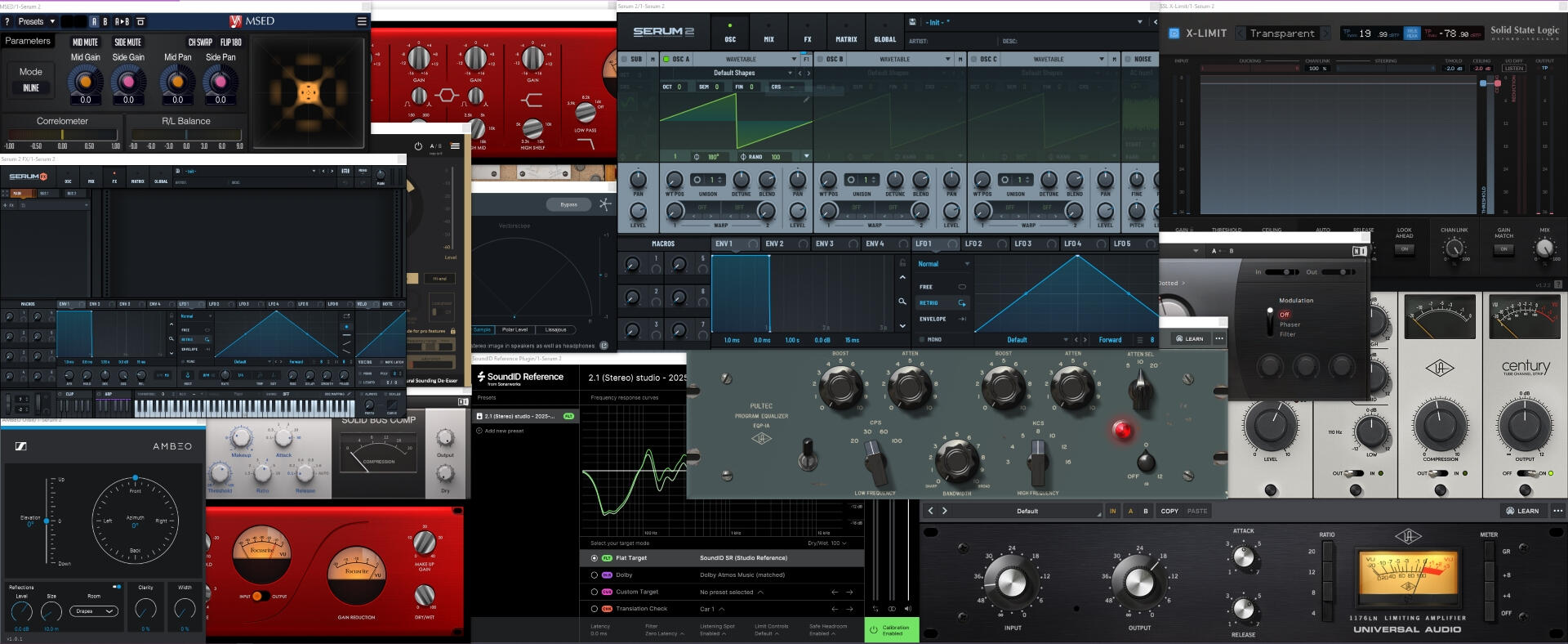Click the previous preset arrow in 1176 toolbar
The height and width of the screenshot is (644, 1568).
click(x=930, y=511)
